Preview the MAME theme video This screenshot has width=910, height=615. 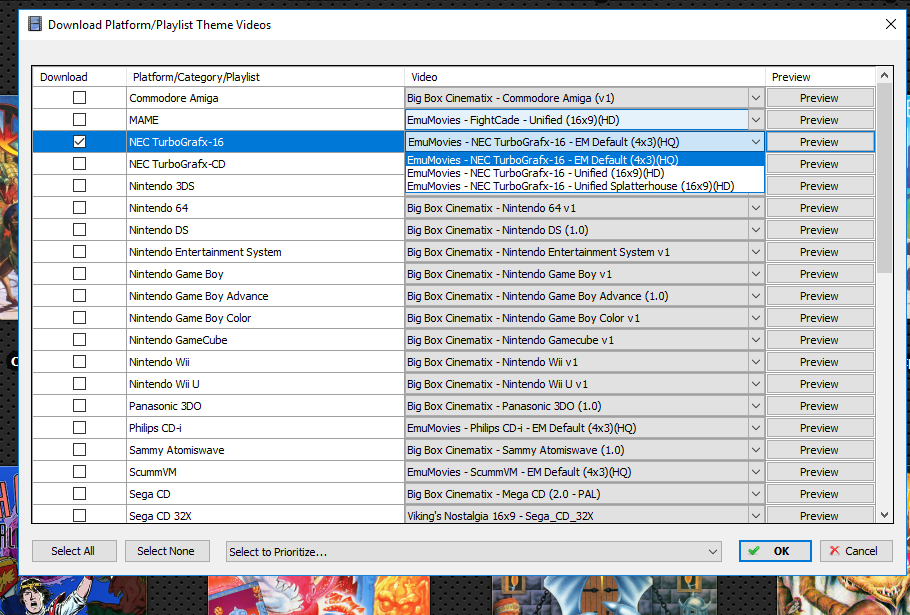tap(820, 120)
